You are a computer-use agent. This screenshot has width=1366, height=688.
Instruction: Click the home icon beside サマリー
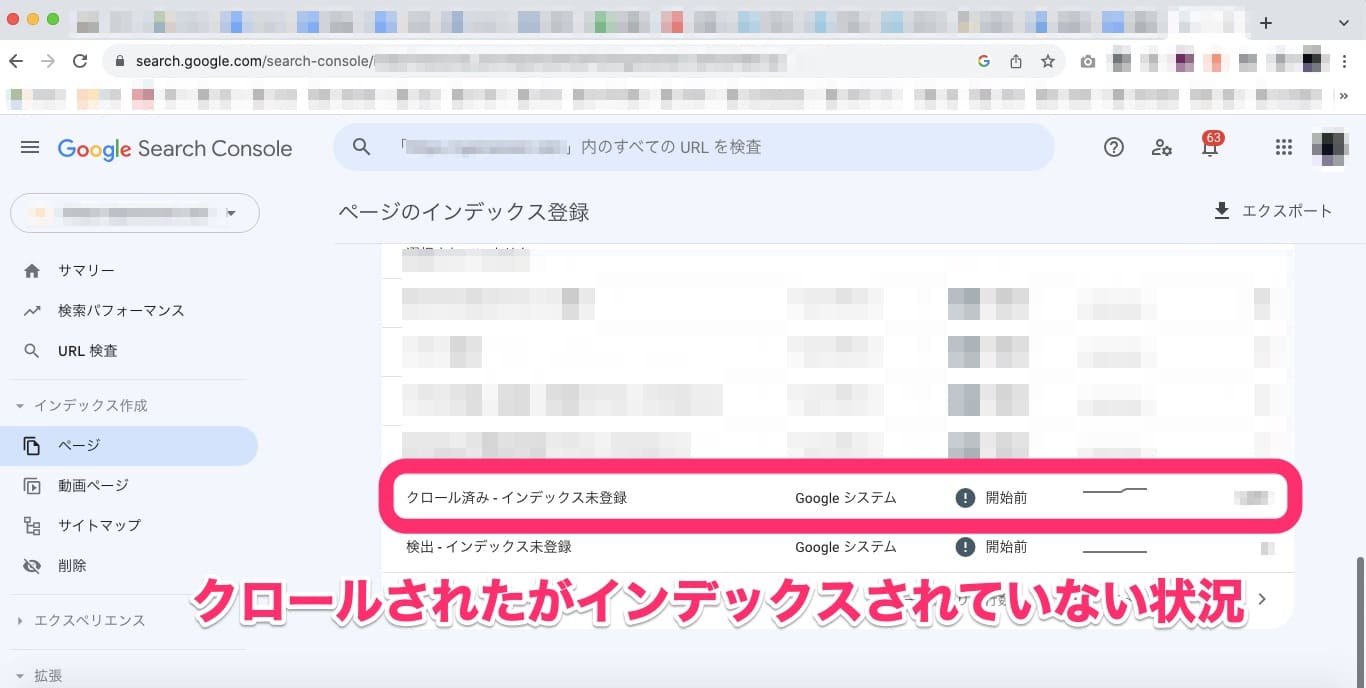32,271
